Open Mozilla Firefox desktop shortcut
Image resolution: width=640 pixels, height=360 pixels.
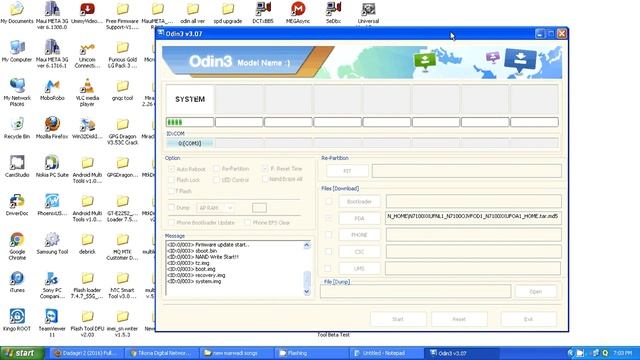(x=52, y=128)
